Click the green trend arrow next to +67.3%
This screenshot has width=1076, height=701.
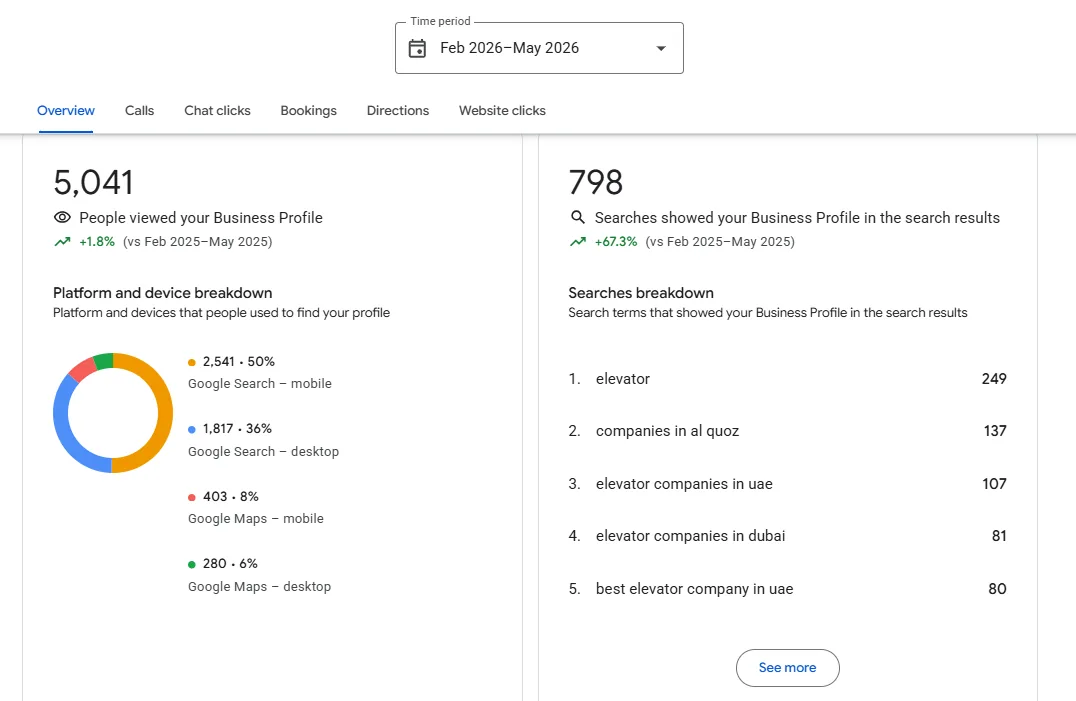(578, 241)
